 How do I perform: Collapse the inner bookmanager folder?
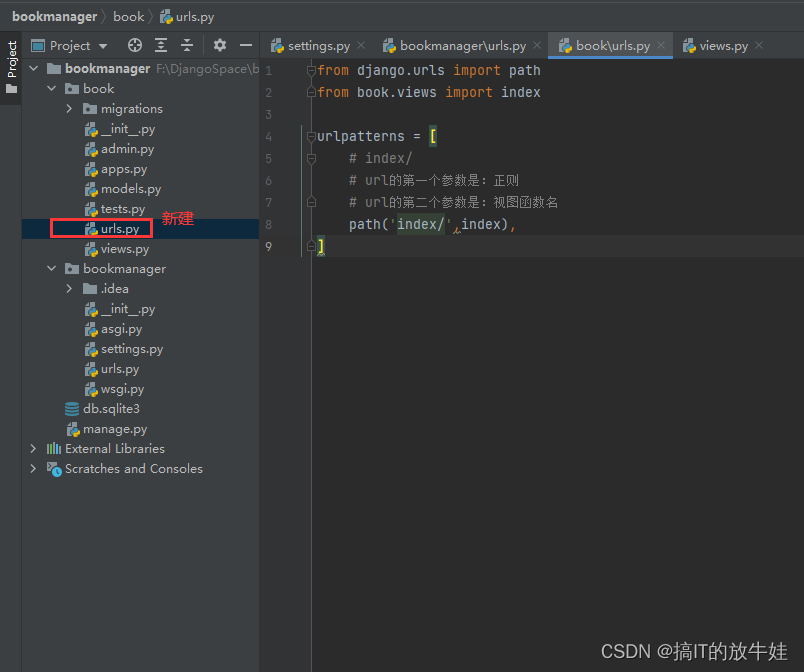51,269
